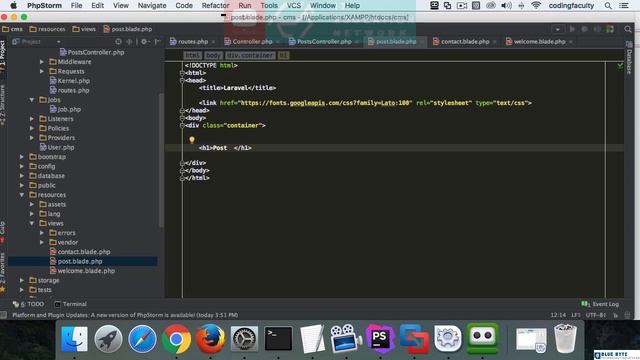Click the Wi-Fi icon in menu bar
The width and height of the screenshot is (640, 360).
tap(536, 5)
